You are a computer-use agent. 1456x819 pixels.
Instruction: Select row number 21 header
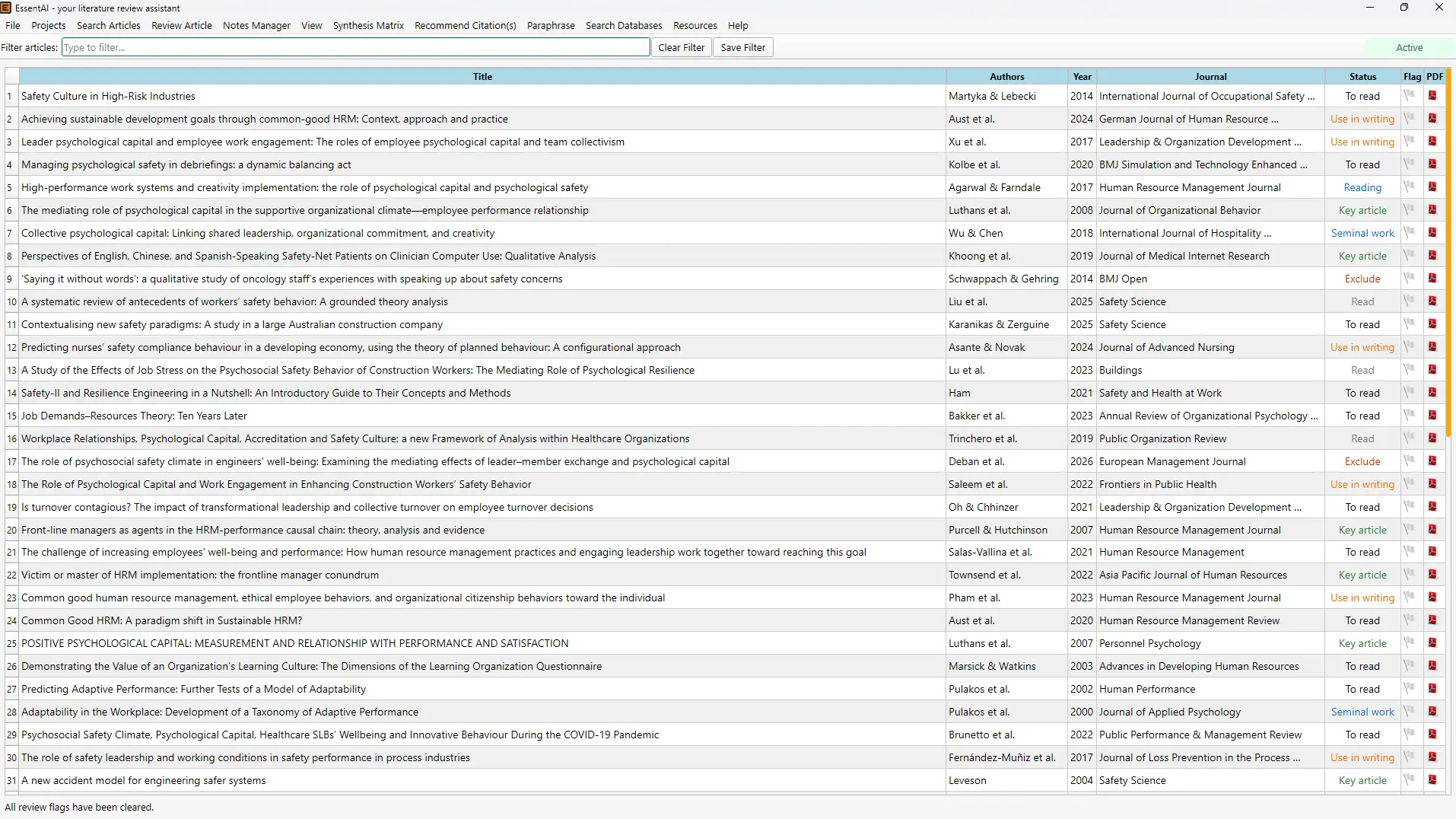(11, 552)
